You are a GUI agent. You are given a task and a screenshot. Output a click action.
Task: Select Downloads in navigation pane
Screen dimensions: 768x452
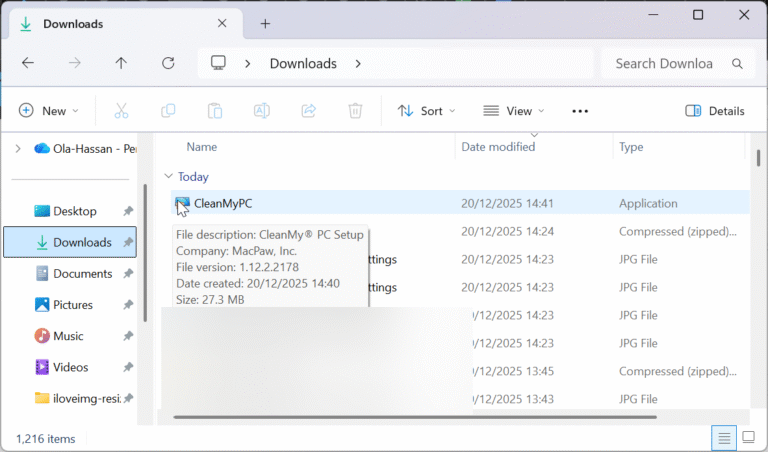pos(70,242)
